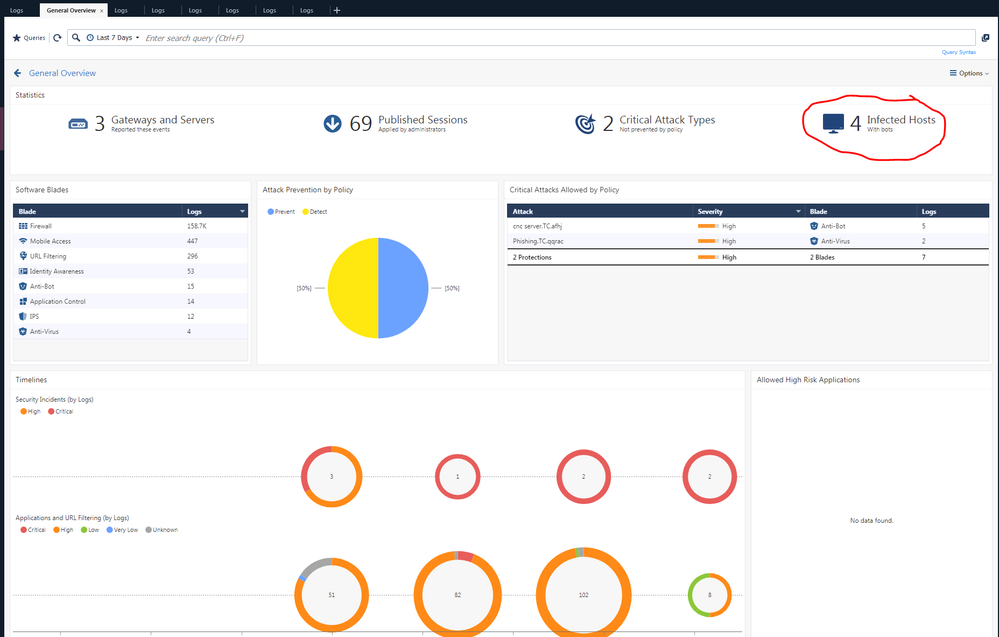The image size is (999, 637).
Task: Click the URL Filtering blade icon
Action: (x=23, y=256)
